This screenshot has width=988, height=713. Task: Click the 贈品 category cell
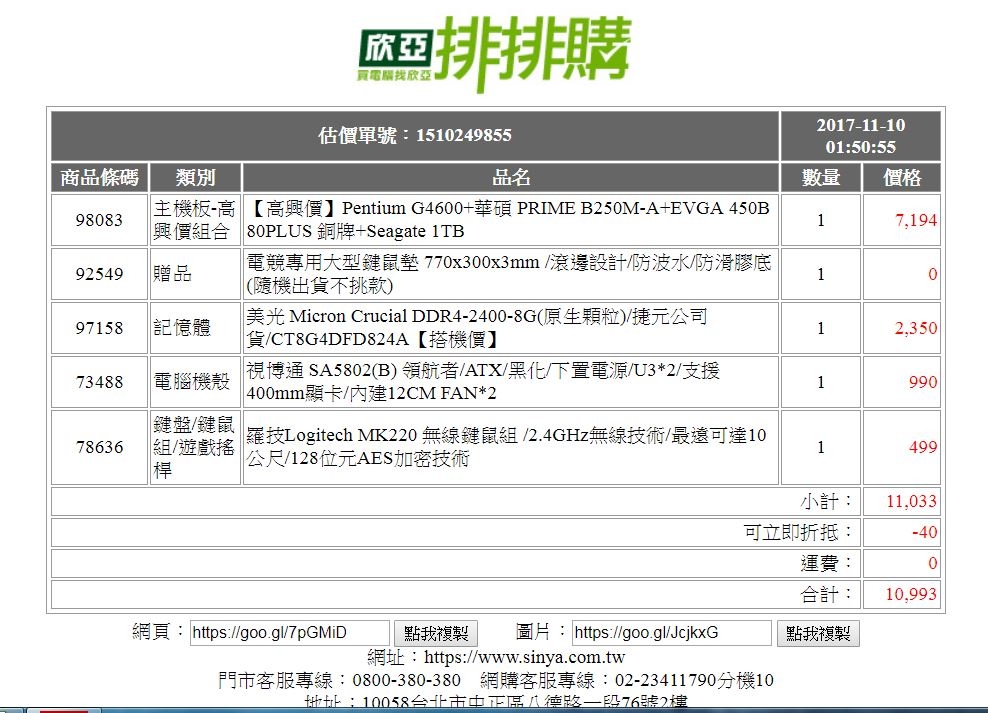click(x=195, y=274)
